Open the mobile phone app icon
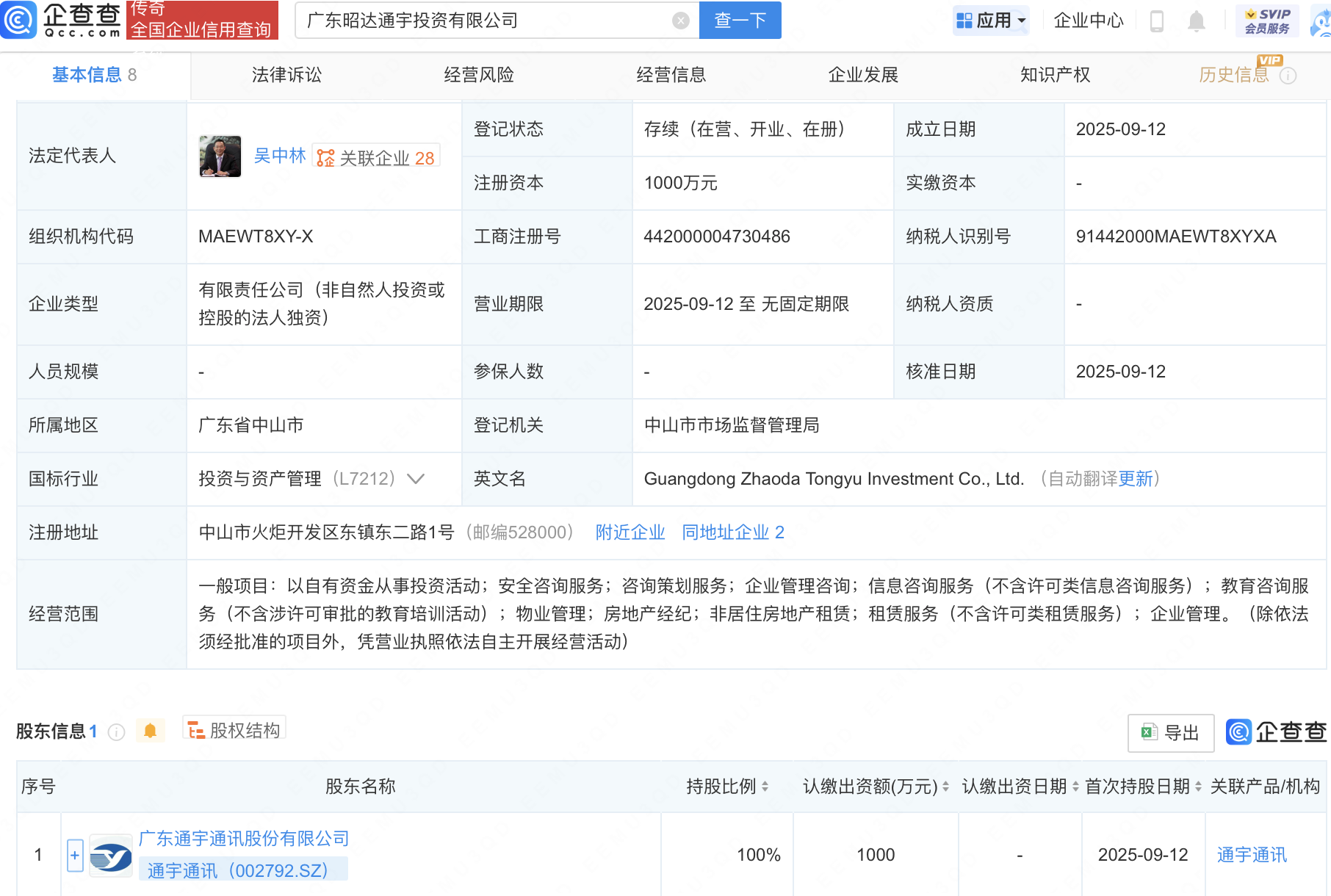The width and height of the screenshot is (1331, 896). [1156, 21]
